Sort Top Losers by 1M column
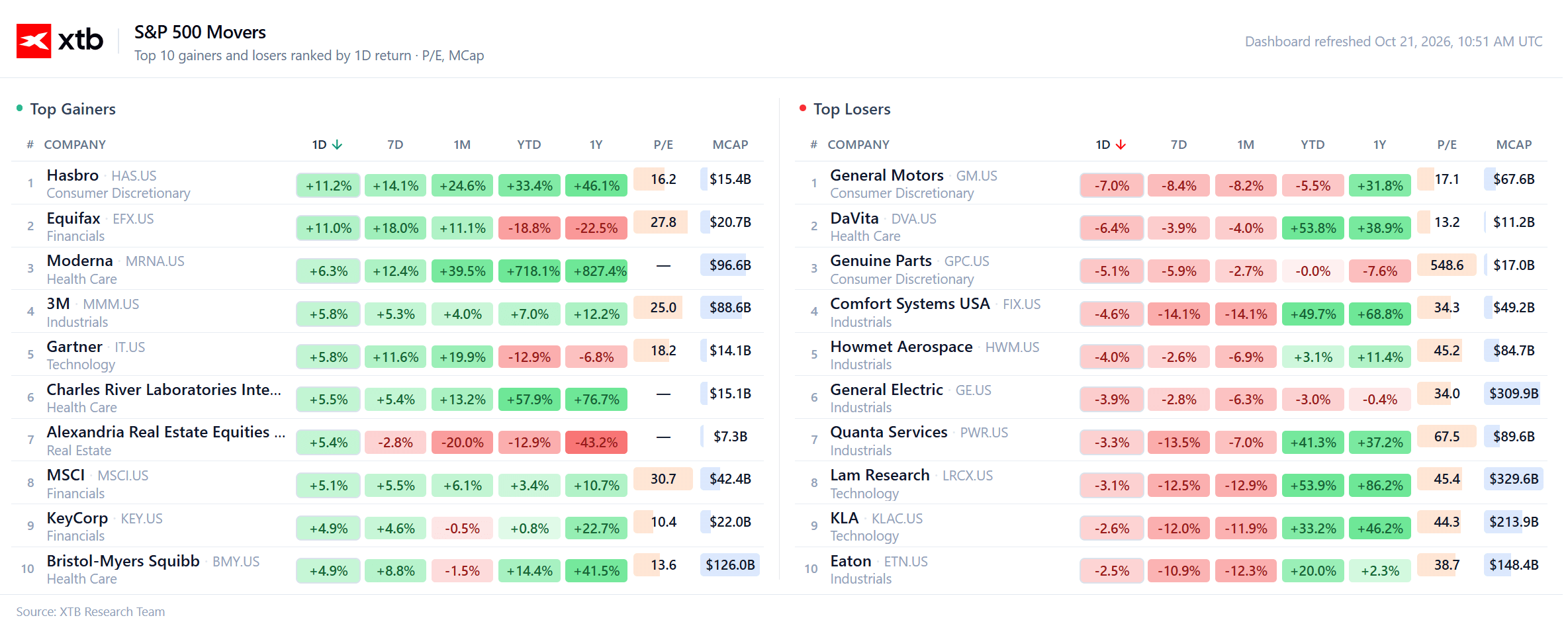This screenshot has height=620, width=1568. pyautogui.click(x=1246, y=144)
